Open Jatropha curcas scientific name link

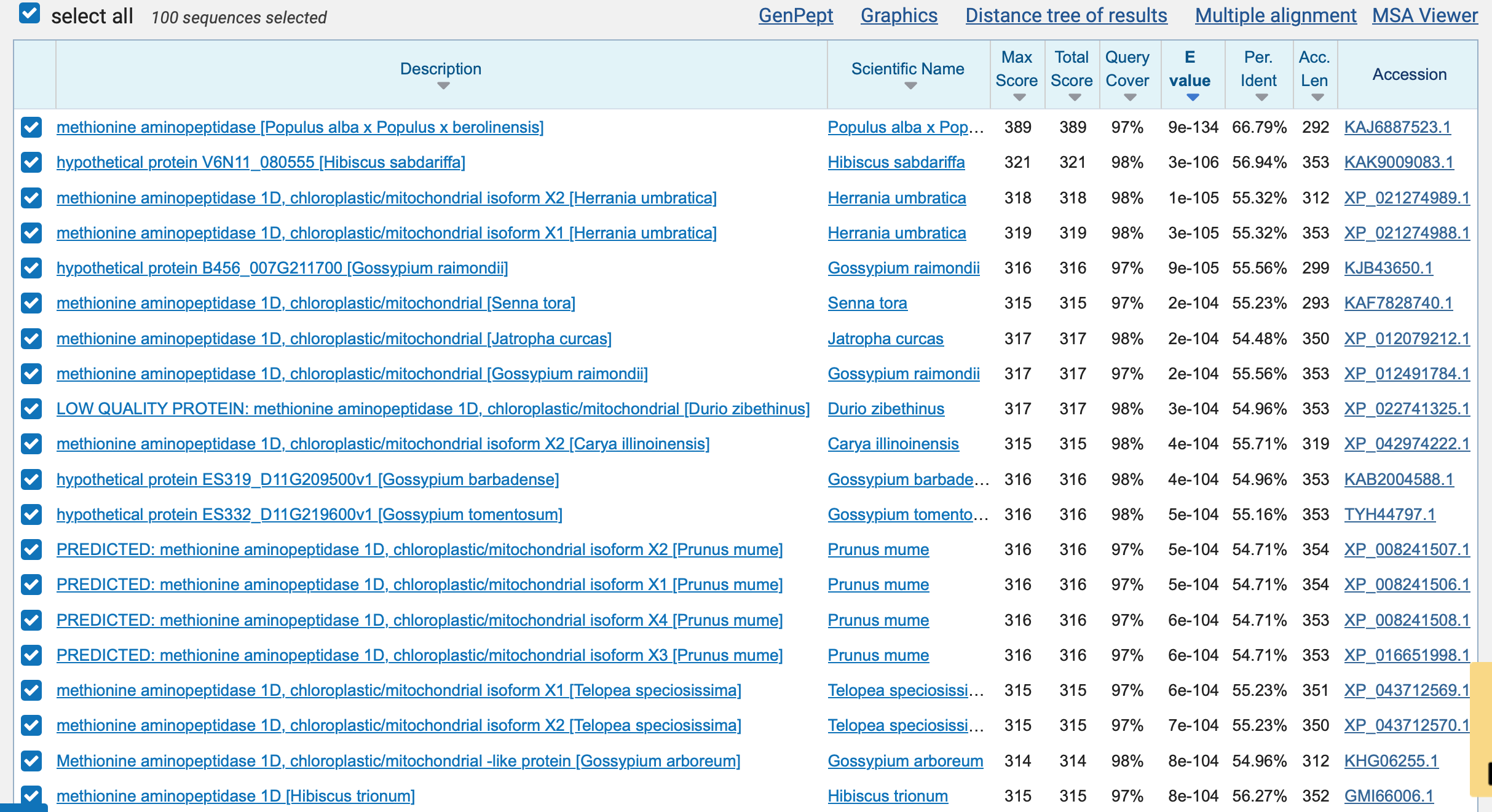click(x=885, y=339)
